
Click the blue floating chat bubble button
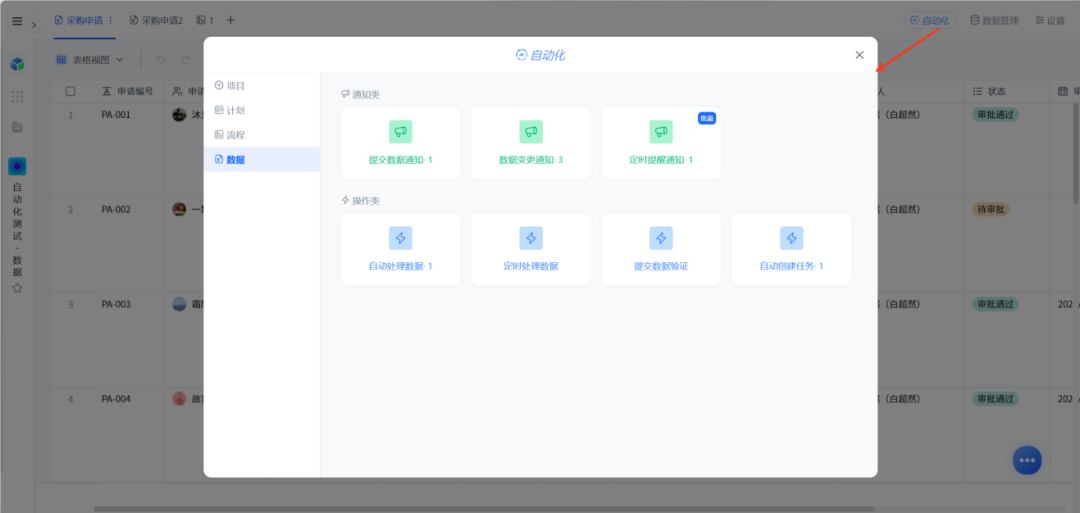[x=1027, y=460]
